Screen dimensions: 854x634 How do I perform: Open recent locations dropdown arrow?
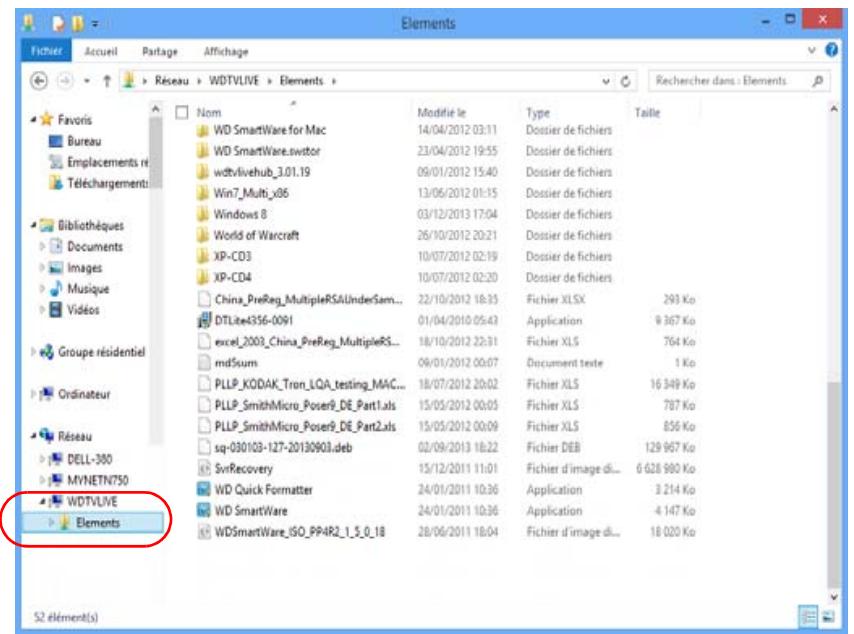click(x=87, y=81)
